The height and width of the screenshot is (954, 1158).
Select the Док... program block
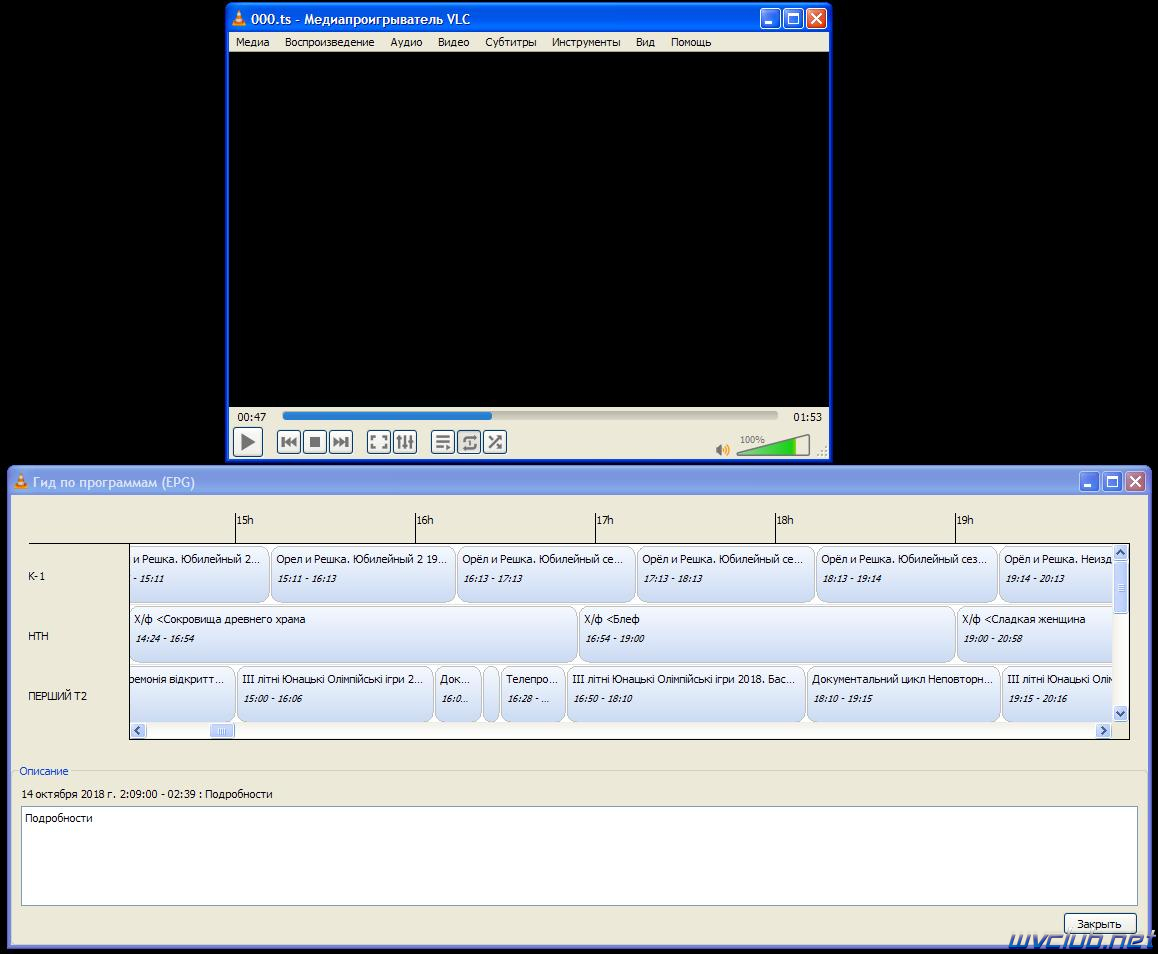pos(458,694)
